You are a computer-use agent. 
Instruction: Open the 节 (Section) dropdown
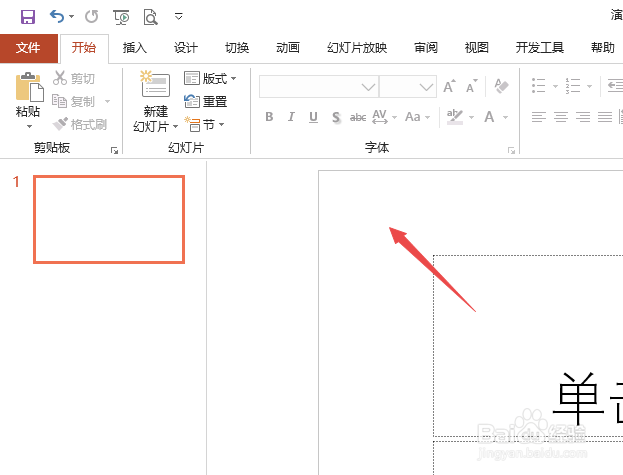coord(205,125)
